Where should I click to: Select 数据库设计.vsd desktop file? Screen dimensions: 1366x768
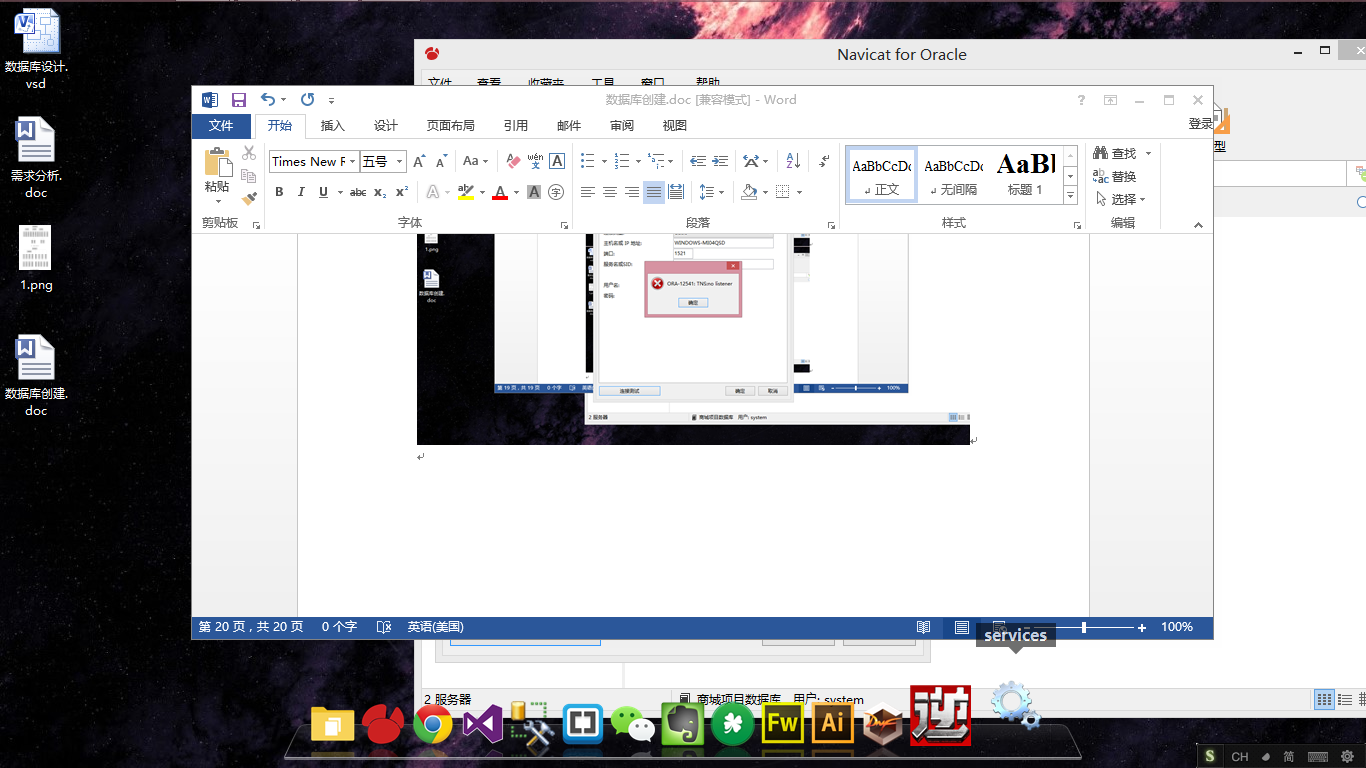[37, 49]
